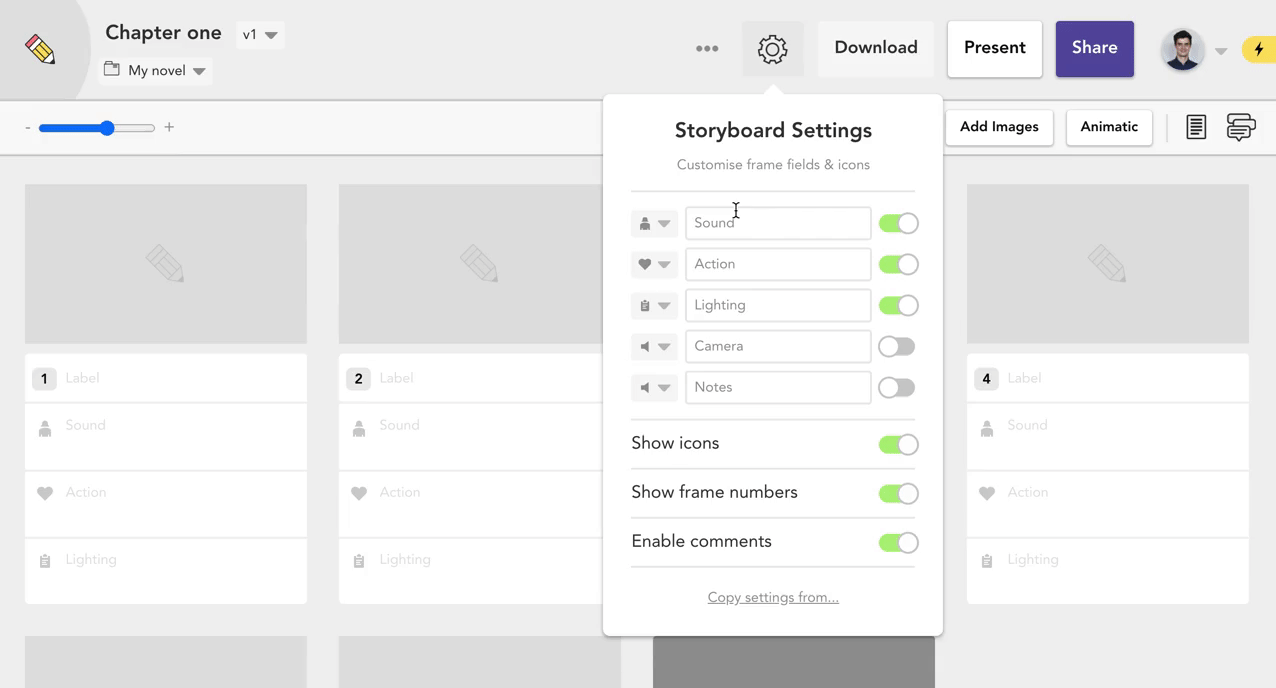Viewport: 1276px width, 688px height.
Task: Click the microphone icon beside Sound field
Action: (646, 223)
